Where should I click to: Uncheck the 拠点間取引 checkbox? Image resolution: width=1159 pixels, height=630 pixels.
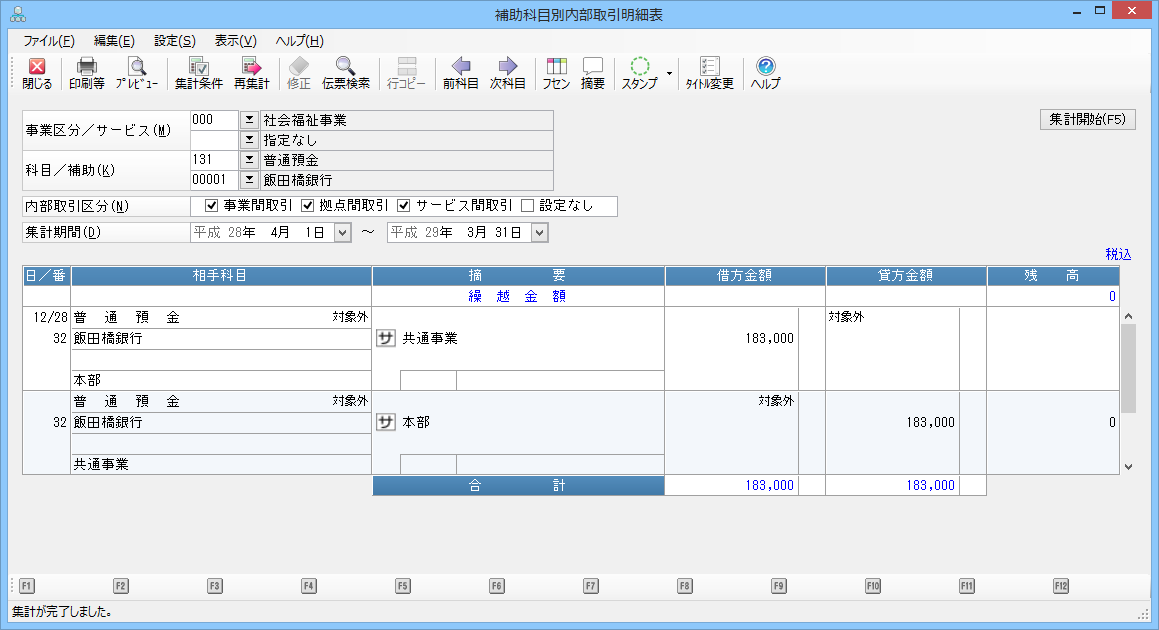tap(308, 206)
